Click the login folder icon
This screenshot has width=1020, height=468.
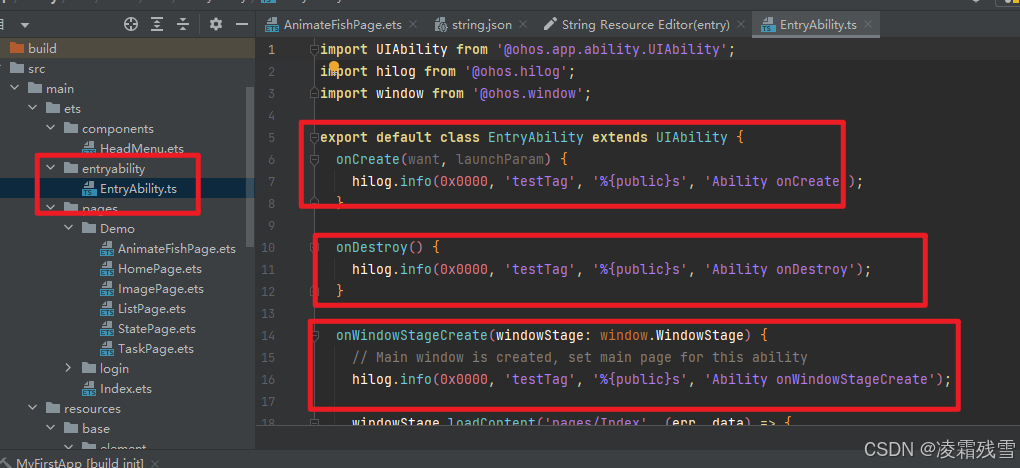tap(89, 368)
